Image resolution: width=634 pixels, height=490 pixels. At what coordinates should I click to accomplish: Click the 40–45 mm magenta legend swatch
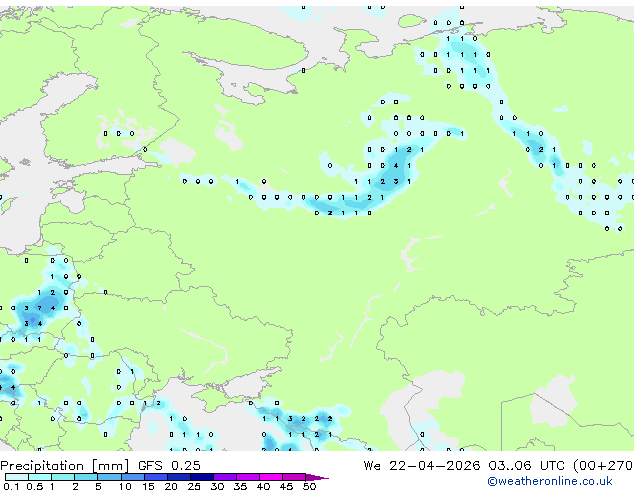point(271,477)
